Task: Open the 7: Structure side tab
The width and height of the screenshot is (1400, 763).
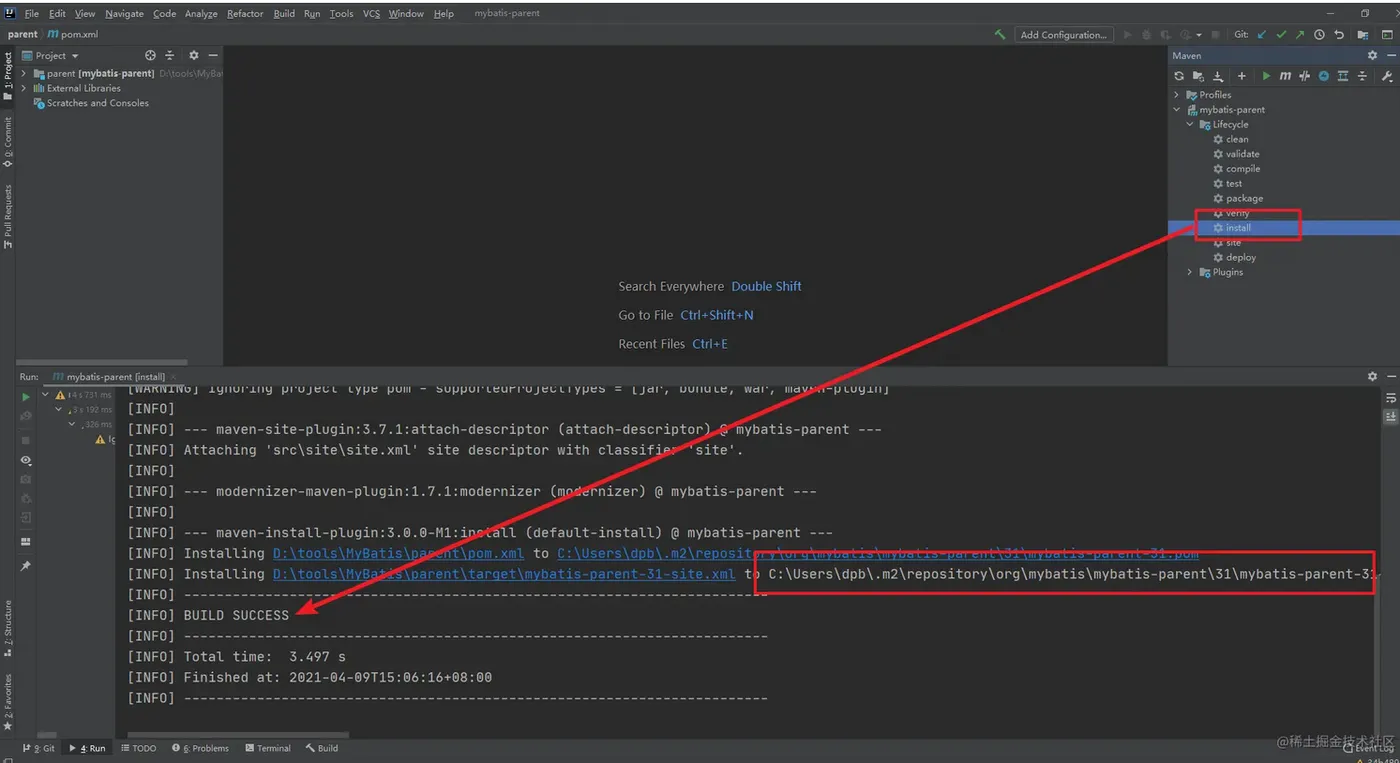Action: tap(8, 626)
